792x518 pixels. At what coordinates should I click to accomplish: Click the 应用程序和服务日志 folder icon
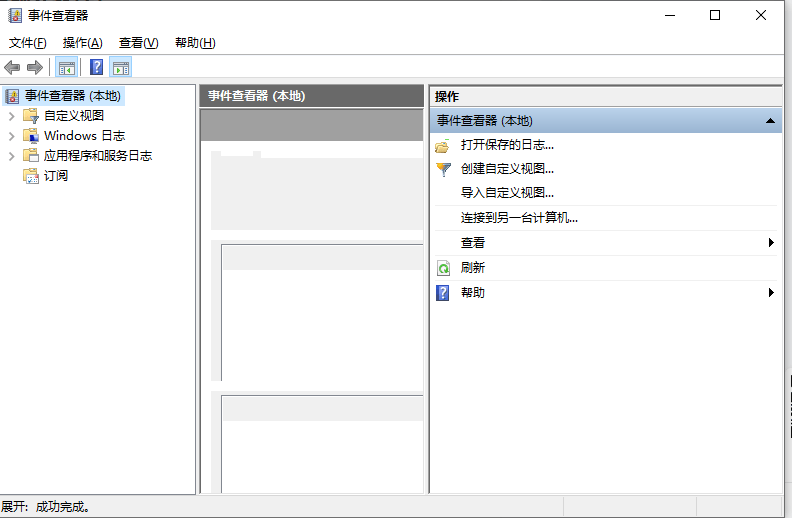point(31,156)
